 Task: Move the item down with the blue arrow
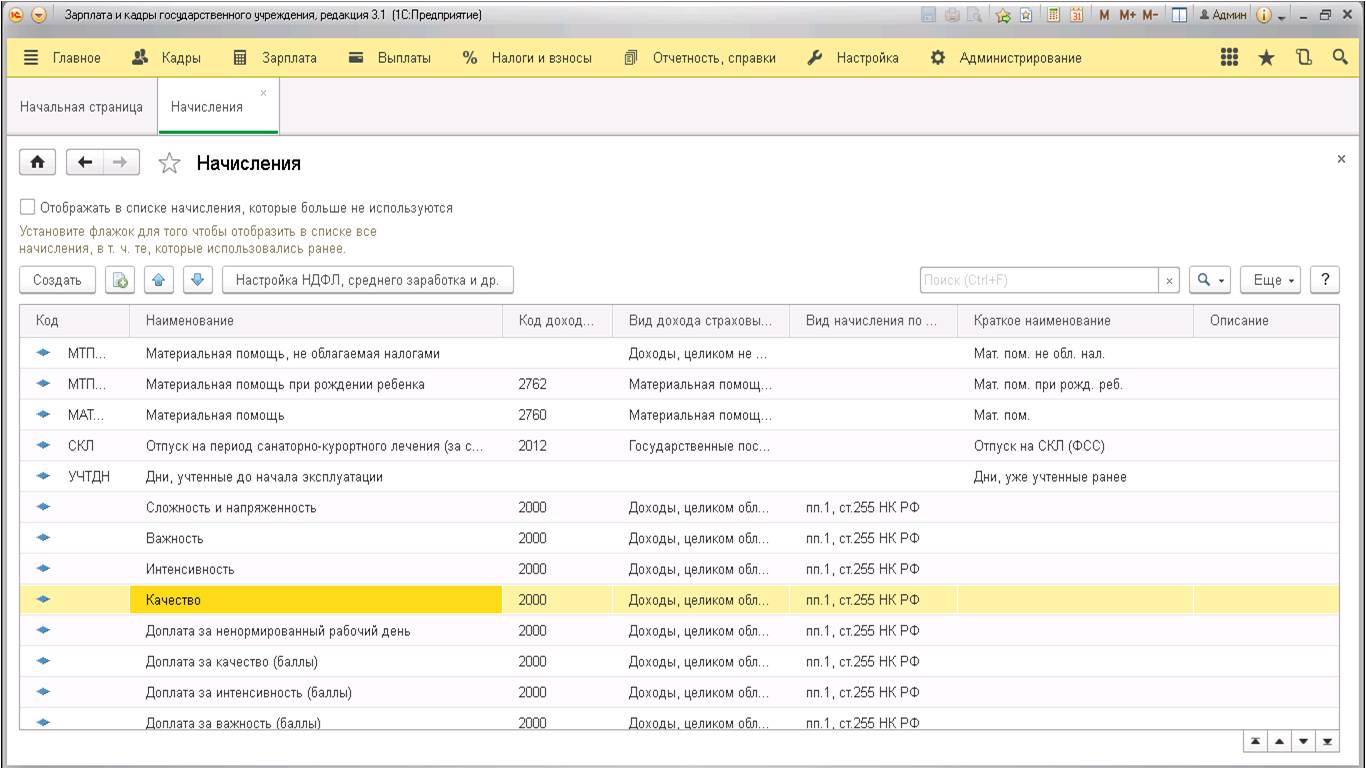pos(197,281)
